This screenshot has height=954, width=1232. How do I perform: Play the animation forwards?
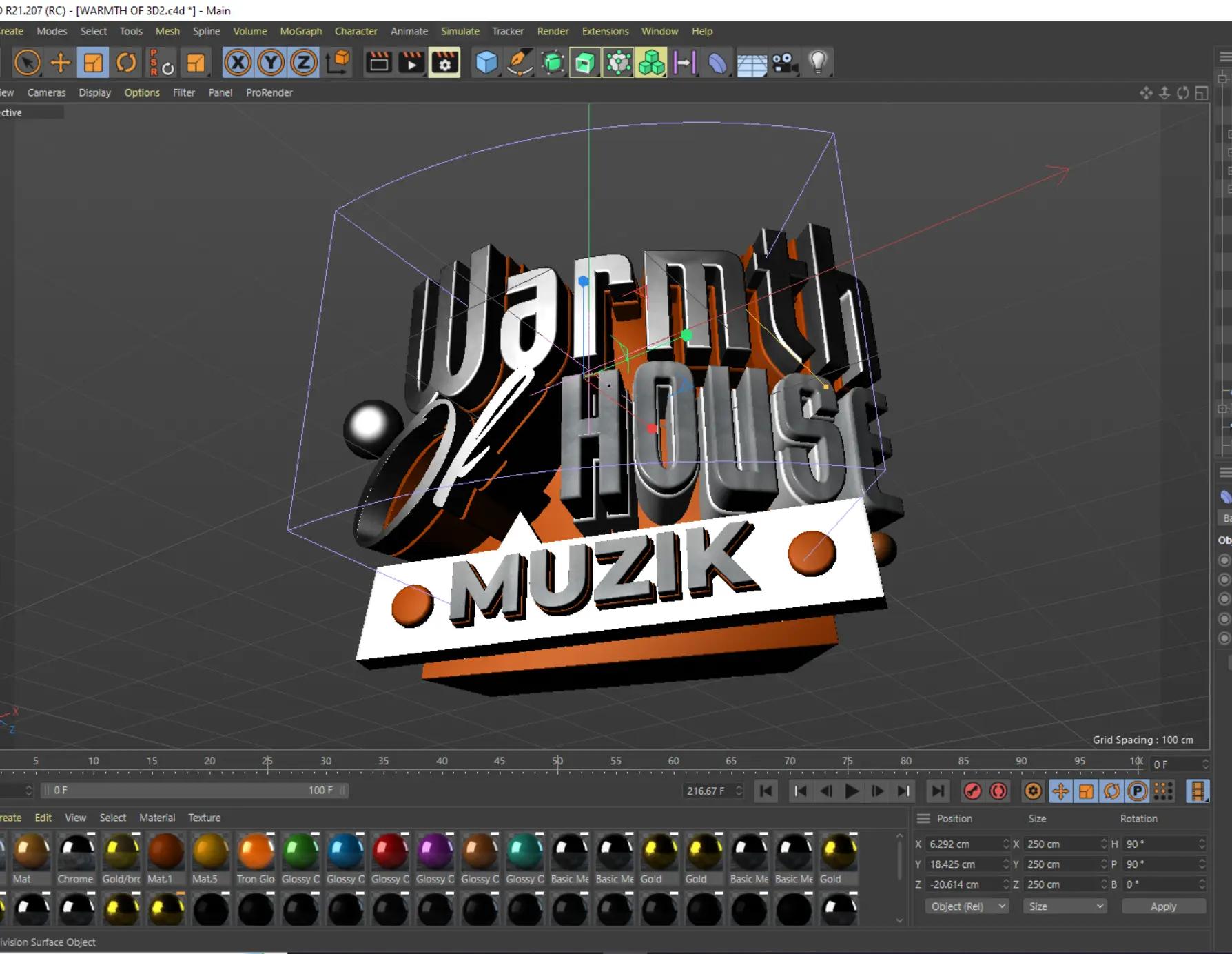tap(852, 791)
